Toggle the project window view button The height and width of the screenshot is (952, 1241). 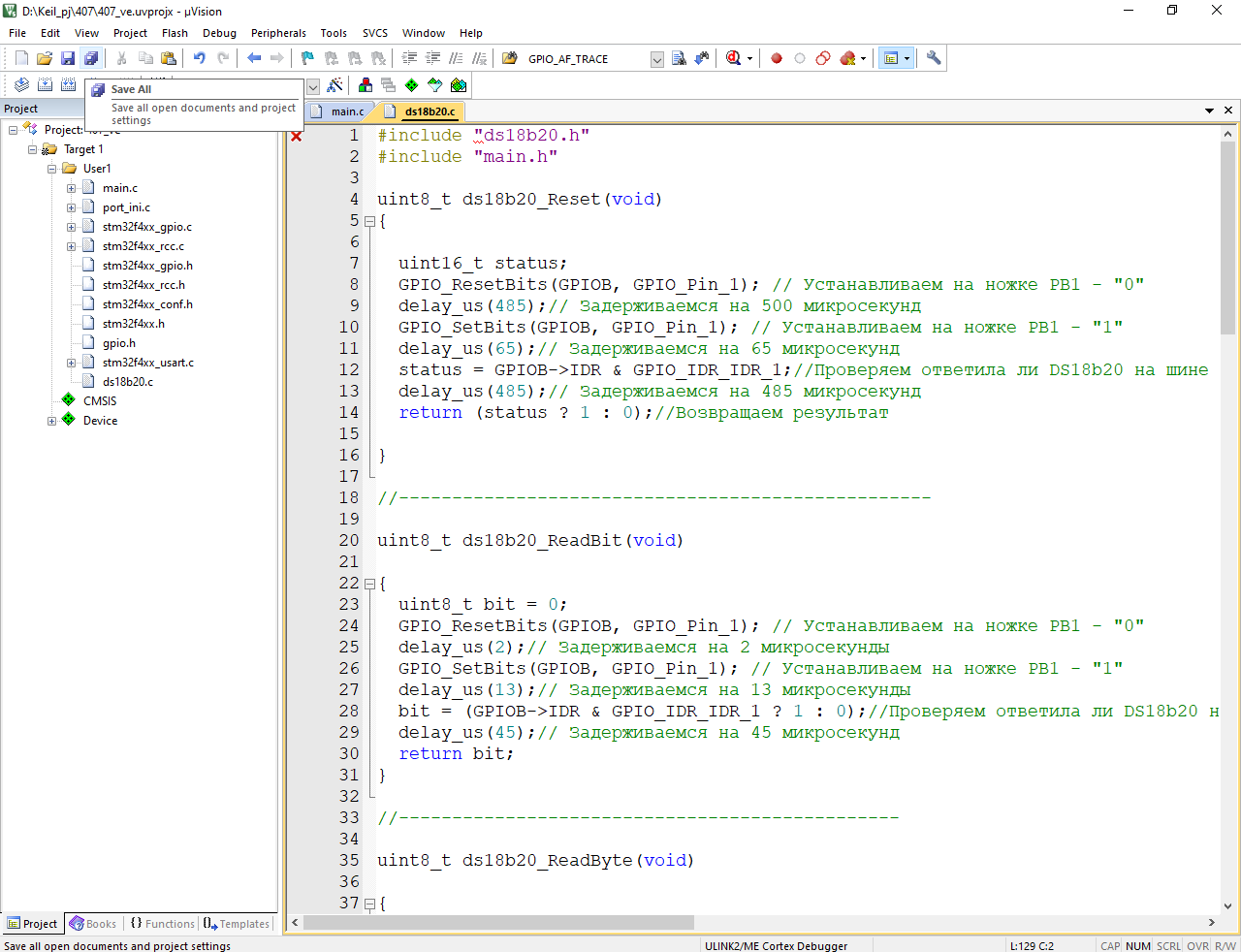pos(891,58)
